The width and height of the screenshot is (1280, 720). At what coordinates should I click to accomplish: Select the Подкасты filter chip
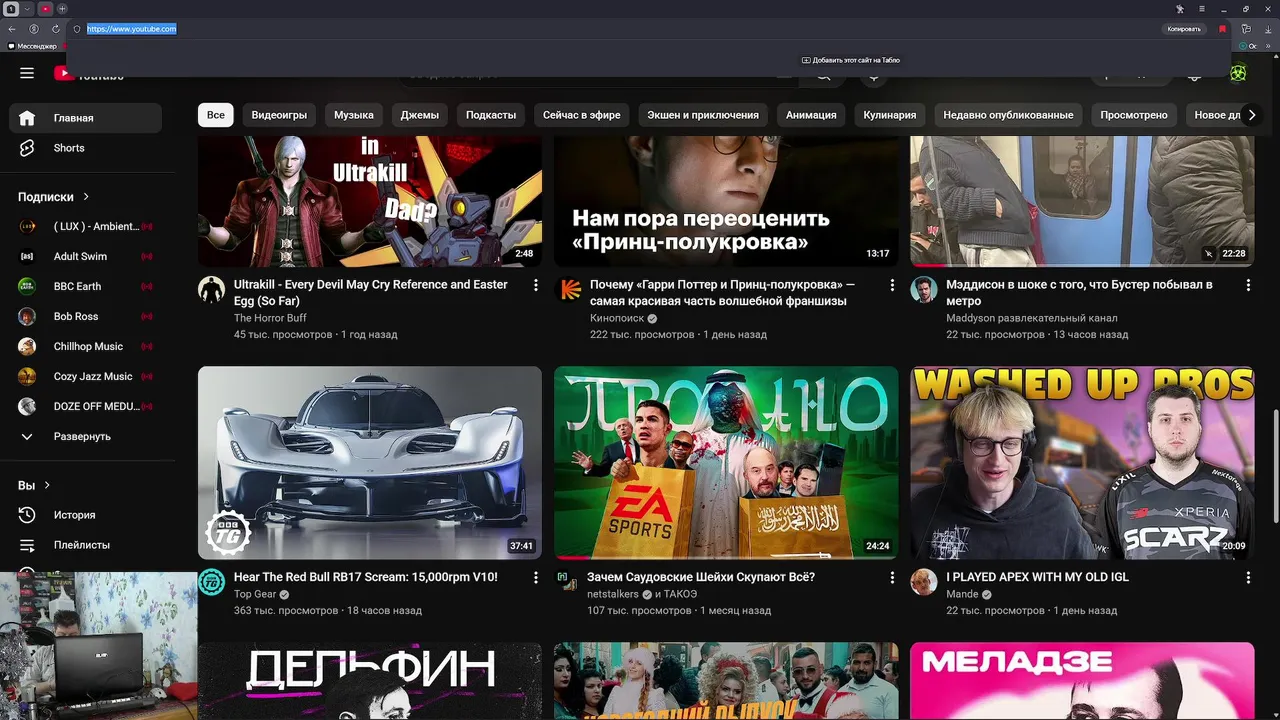tap(491, 115)
